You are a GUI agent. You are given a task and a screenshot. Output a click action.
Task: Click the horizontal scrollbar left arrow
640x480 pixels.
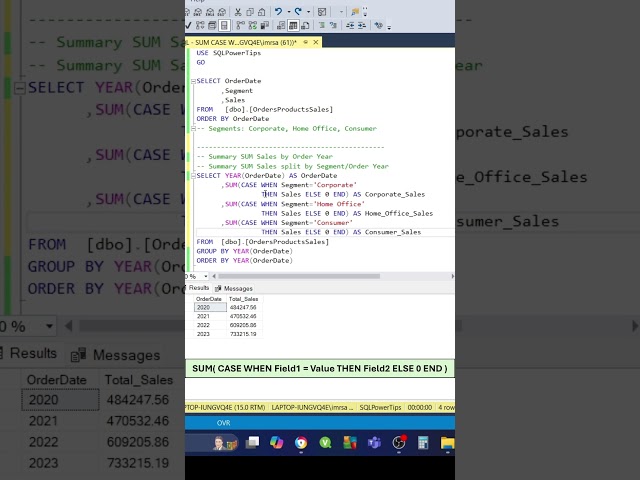(214, 276)
